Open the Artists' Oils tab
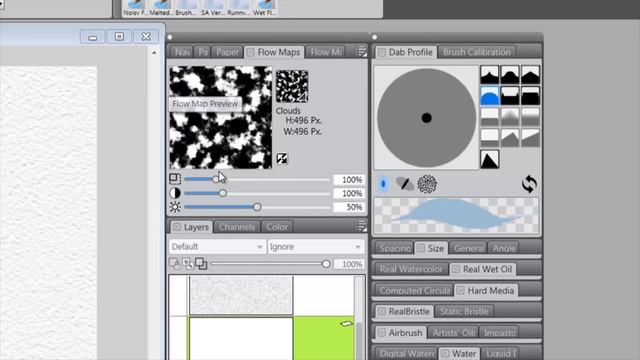The height and width of the screenshot is (360, 640). (x=453, y=333)
